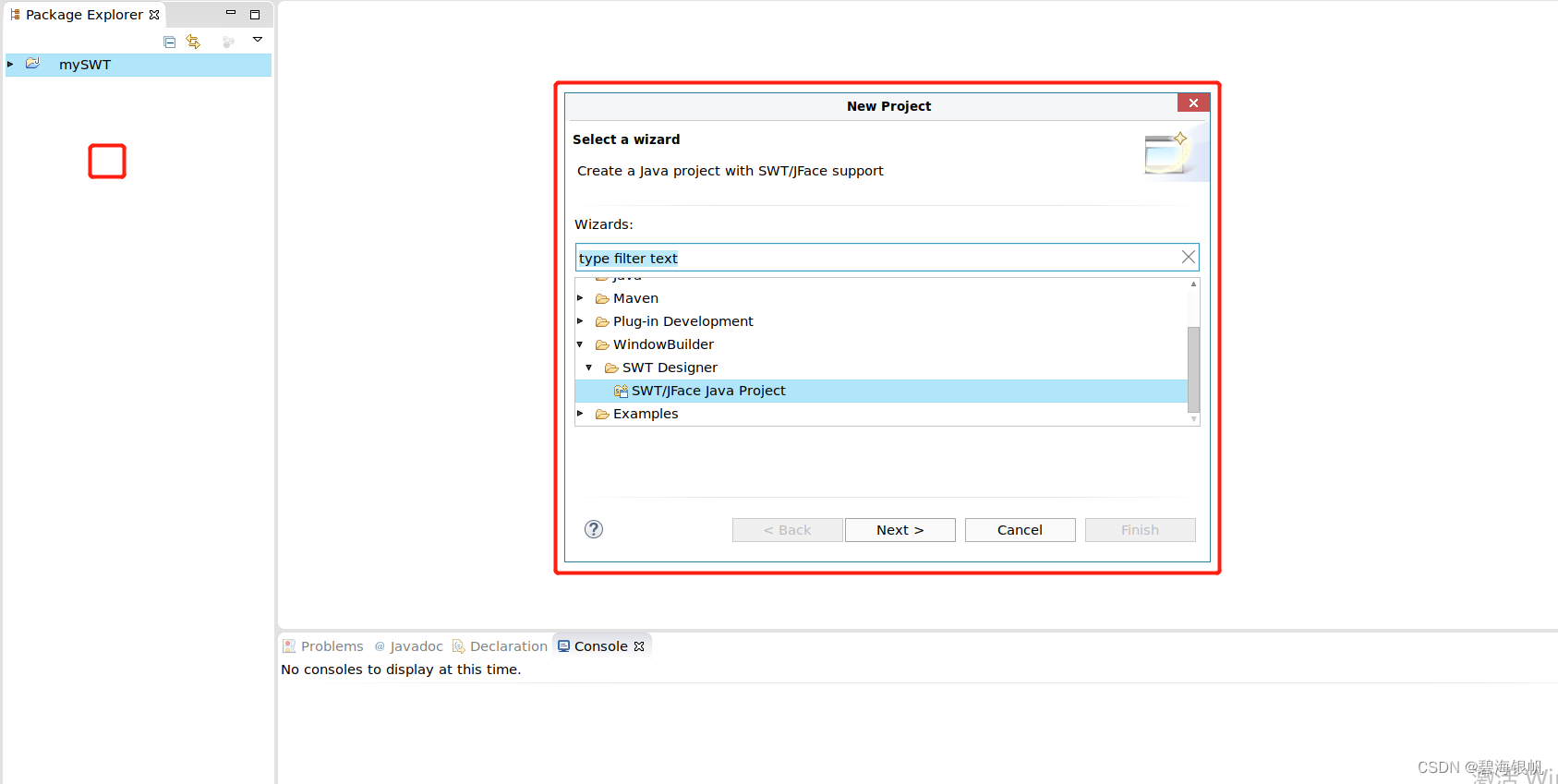Expand the mySWT project node
This screenshot has height=784, width=1558.
click(x=10, y=65)
